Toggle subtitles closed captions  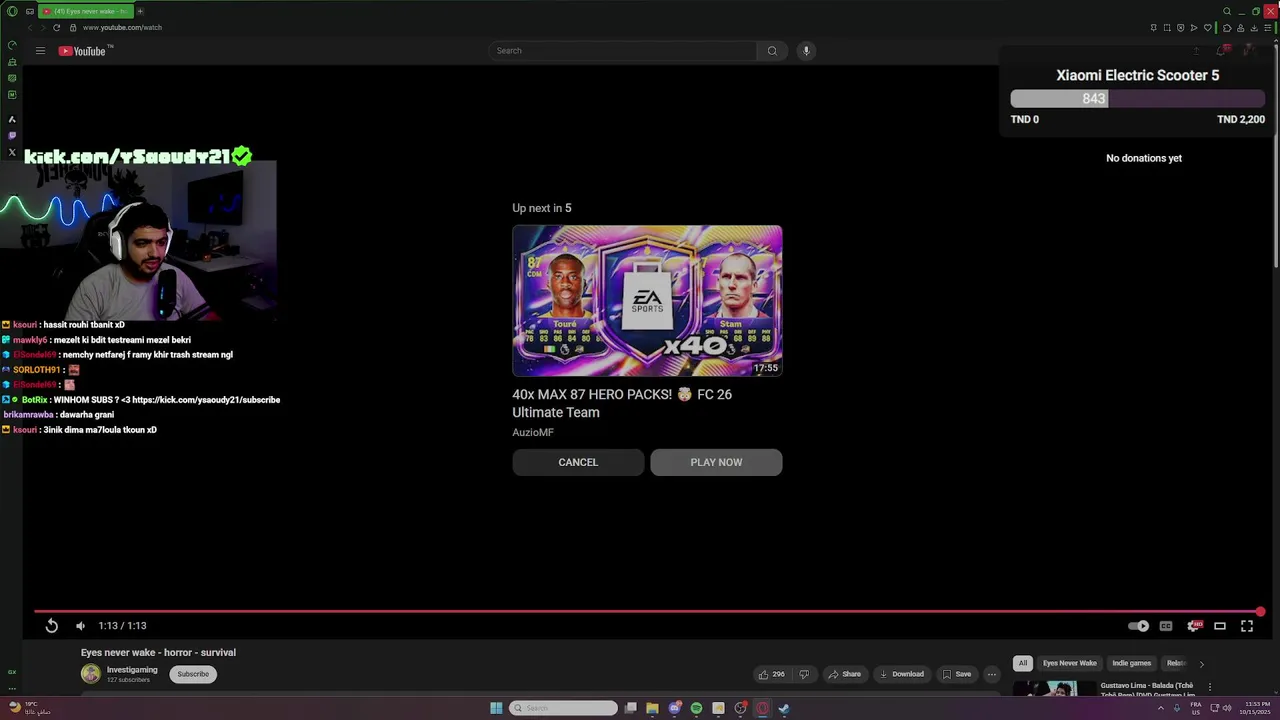point(1166,626)
